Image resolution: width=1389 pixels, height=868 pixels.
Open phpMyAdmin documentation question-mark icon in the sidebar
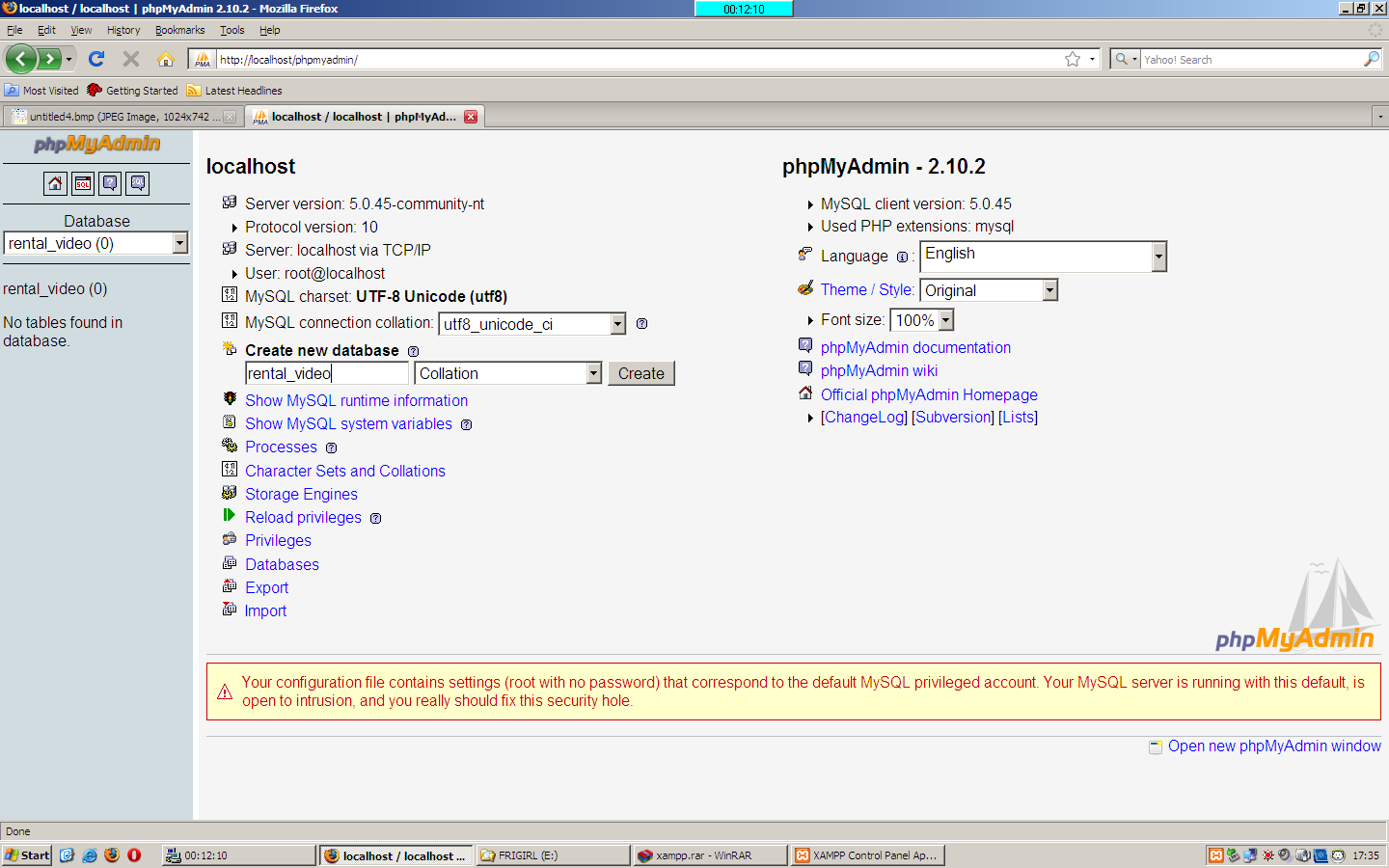click(110, 183)
